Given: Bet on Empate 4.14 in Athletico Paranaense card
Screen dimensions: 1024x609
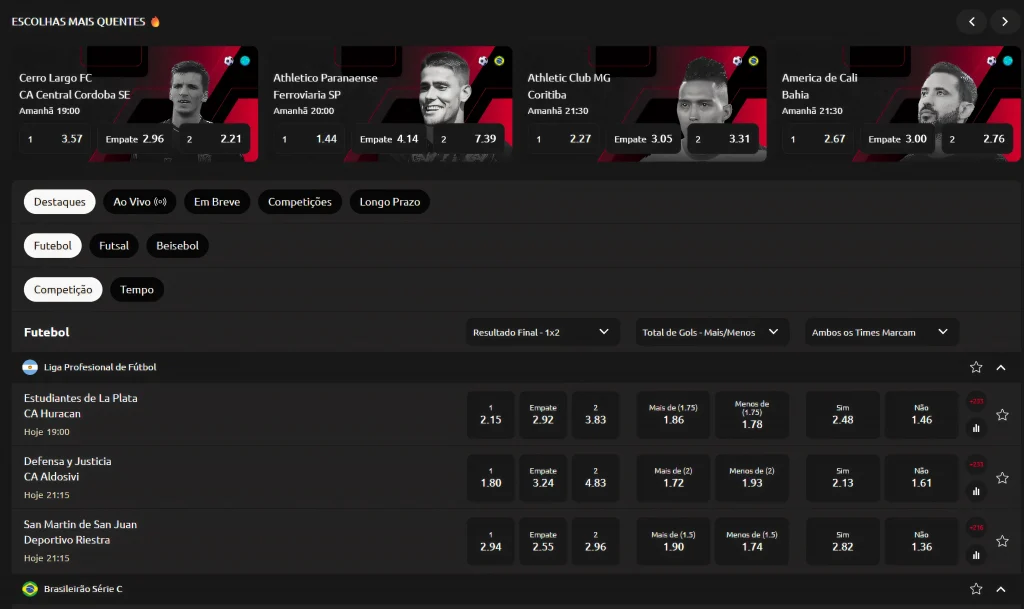Looking at the screenshot, I should click(x=389, y=139).
